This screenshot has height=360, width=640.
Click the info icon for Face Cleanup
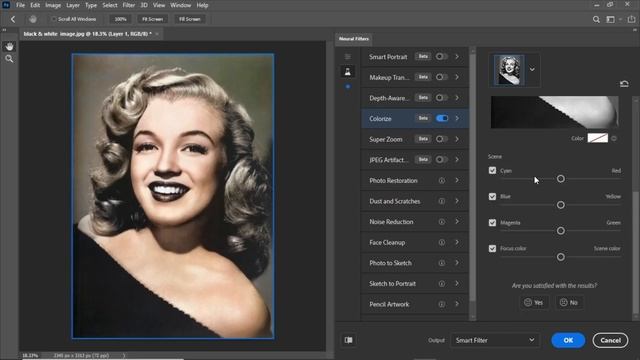pyautogui.click(x=442, y=242)
